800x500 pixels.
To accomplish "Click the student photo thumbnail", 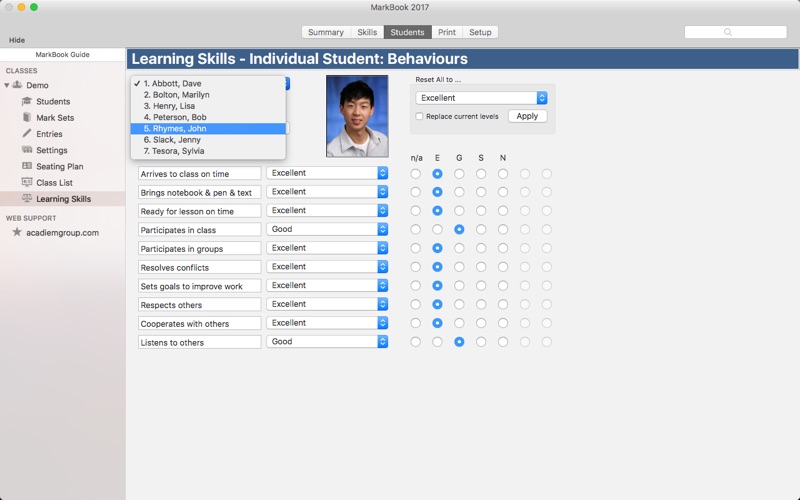I will (357, 116).
